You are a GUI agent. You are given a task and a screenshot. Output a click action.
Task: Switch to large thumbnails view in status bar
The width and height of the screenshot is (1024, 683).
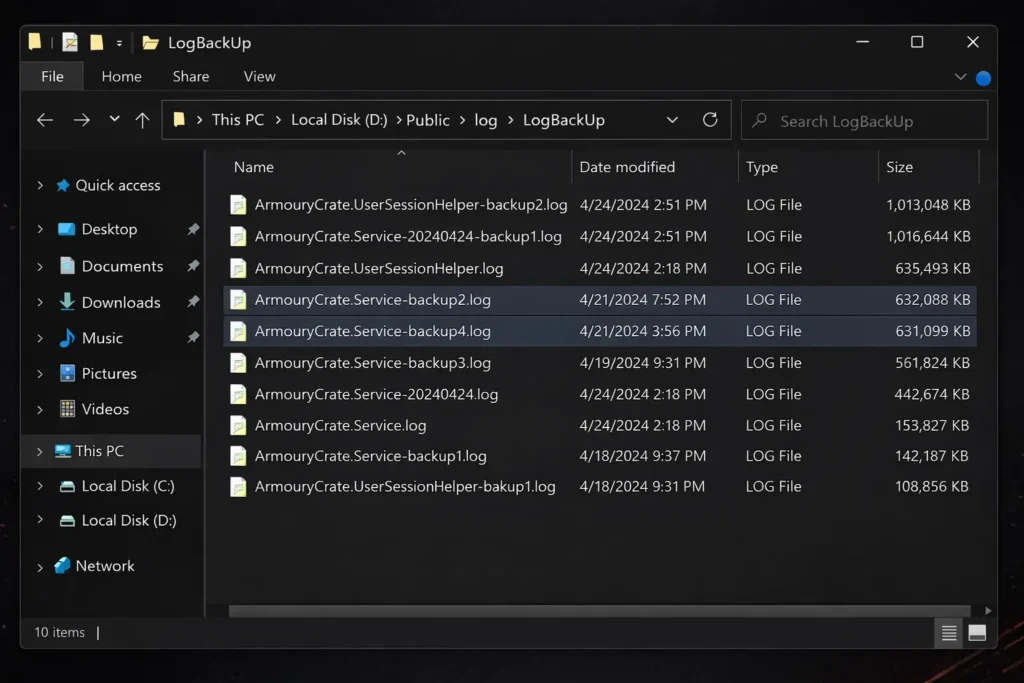tap(979, 632)
